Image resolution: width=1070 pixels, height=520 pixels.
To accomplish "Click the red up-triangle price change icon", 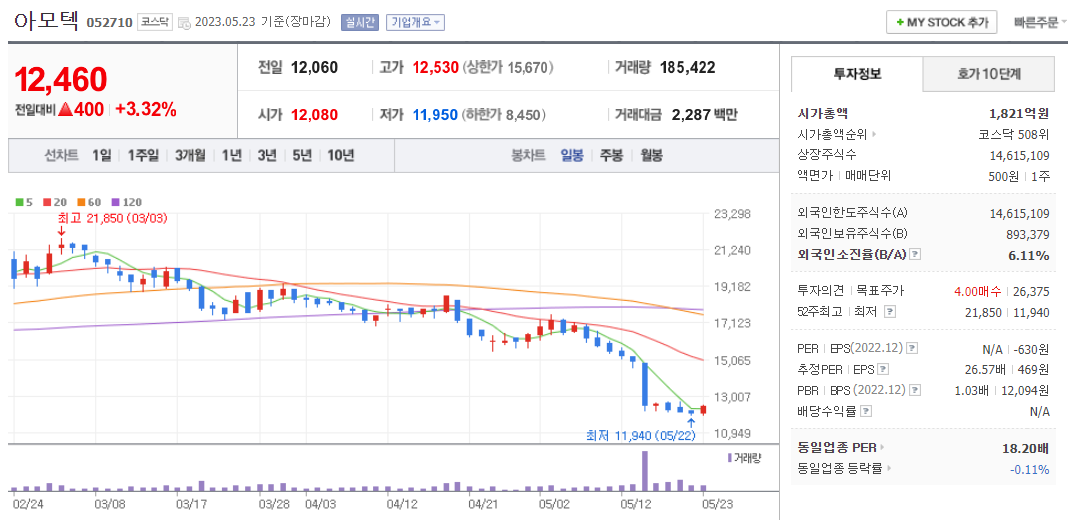I will [65, 109].
